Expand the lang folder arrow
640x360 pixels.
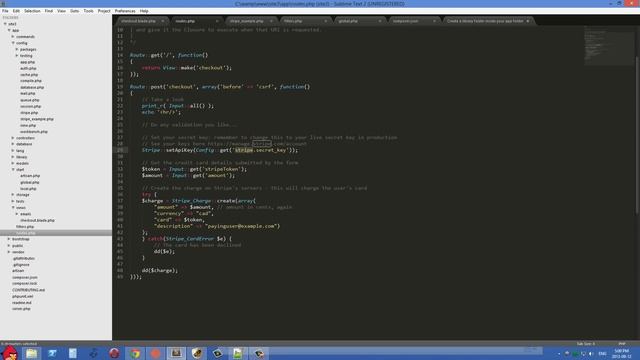[x=13, y=151]
